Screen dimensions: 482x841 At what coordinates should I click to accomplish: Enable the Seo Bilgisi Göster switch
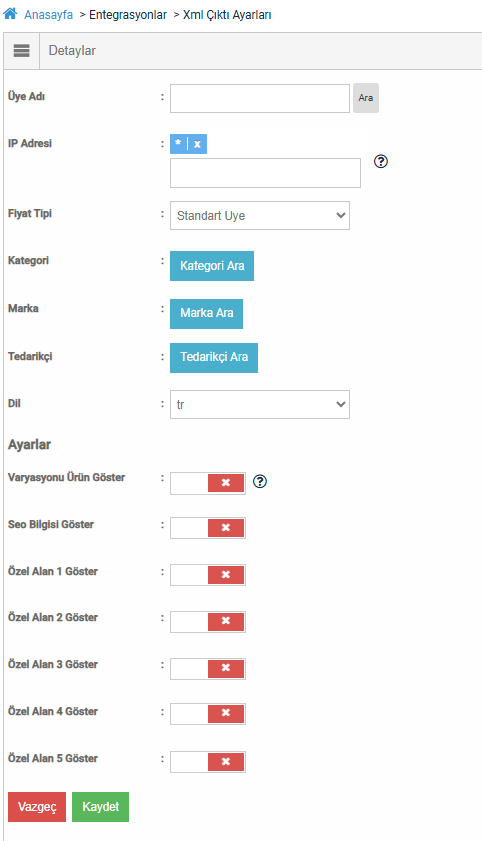click(207, 528)
